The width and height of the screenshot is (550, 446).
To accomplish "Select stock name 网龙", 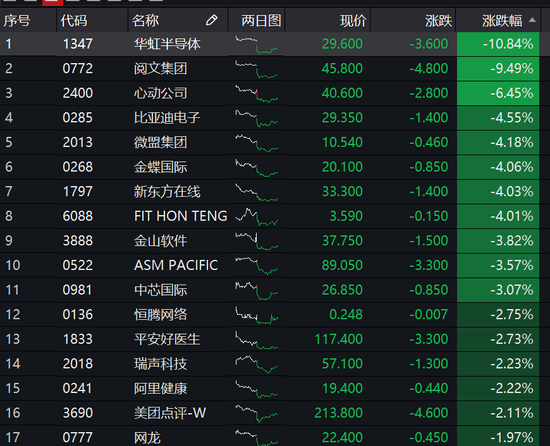I will coord(147,438).
